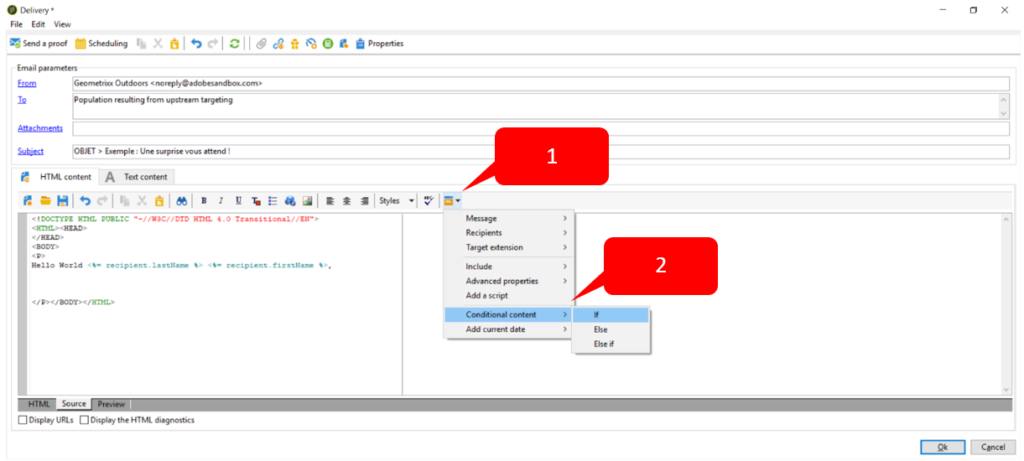Click the insert image icon
This screenshot has height=461, width=1024.
coord(307,200)
